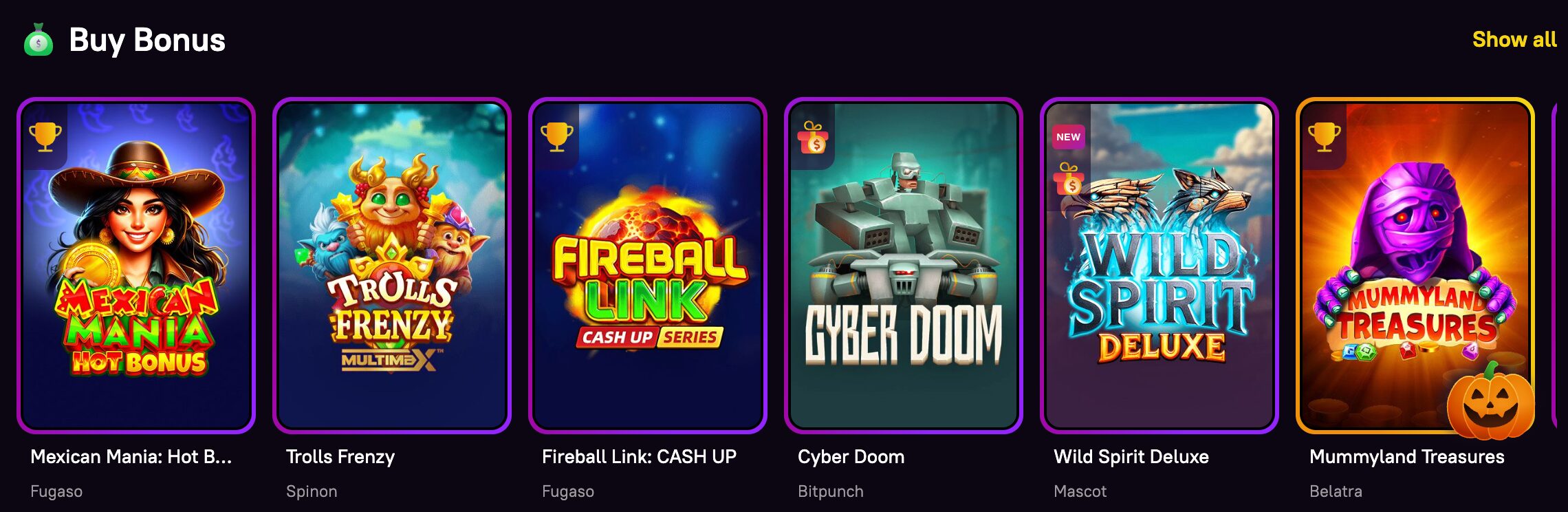Click the gift bonus icon on Wild Spirit Deluxe
The height and width of the screenshot is (512, 1568).
[1069, 179]
